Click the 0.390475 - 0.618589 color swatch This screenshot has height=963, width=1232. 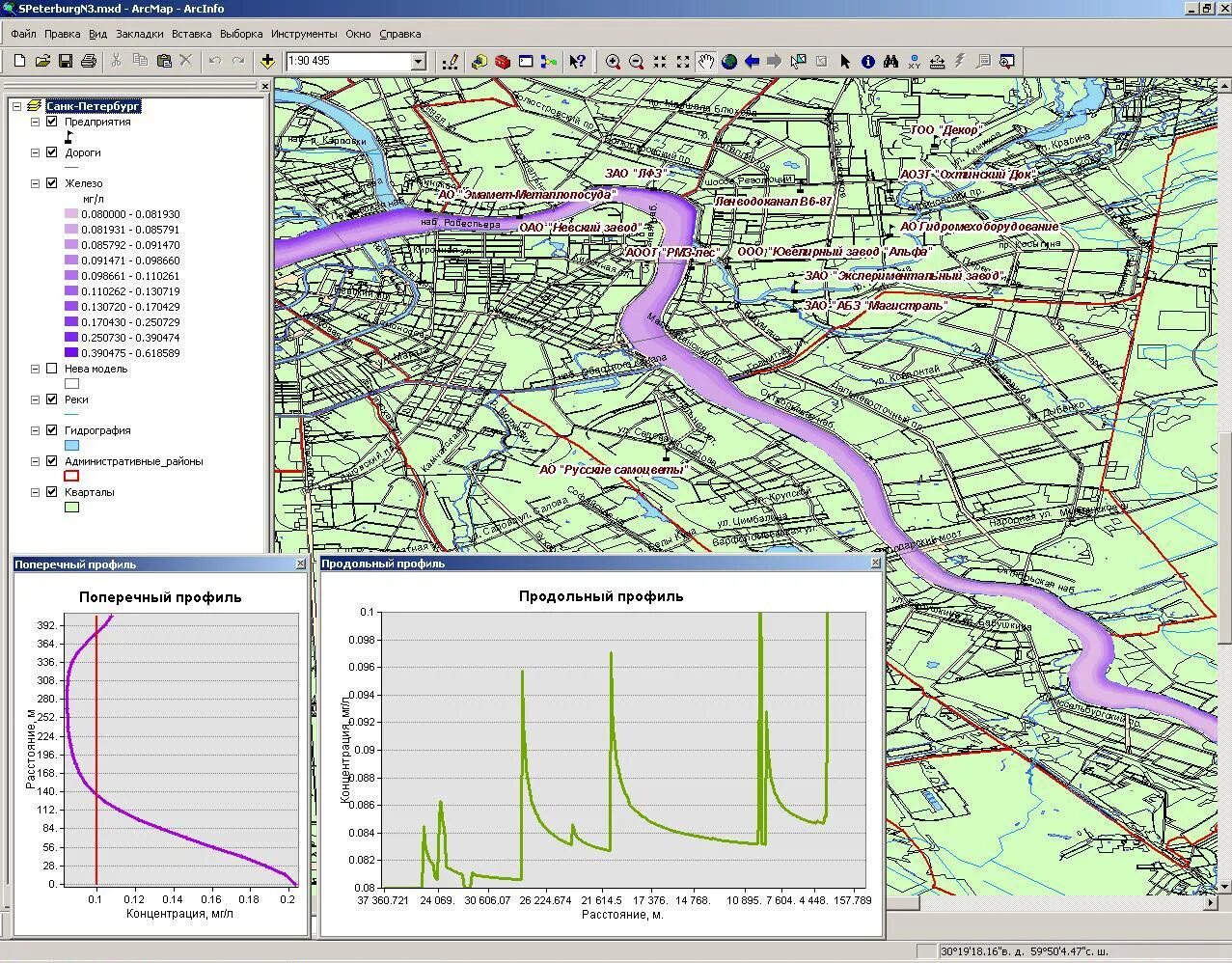(x=71, y=353)
